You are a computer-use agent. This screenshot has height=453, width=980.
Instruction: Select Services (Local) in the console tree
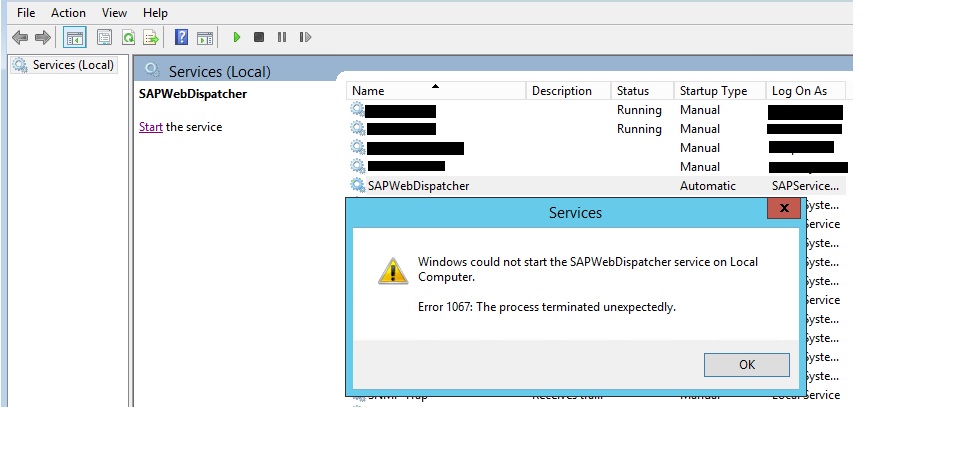(x=64, y=65)
